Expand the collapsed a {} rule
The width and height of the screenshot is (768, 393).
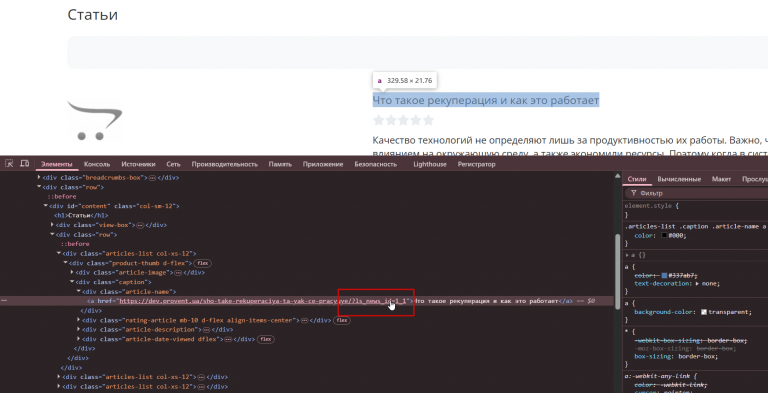click(x=627, y=255)
